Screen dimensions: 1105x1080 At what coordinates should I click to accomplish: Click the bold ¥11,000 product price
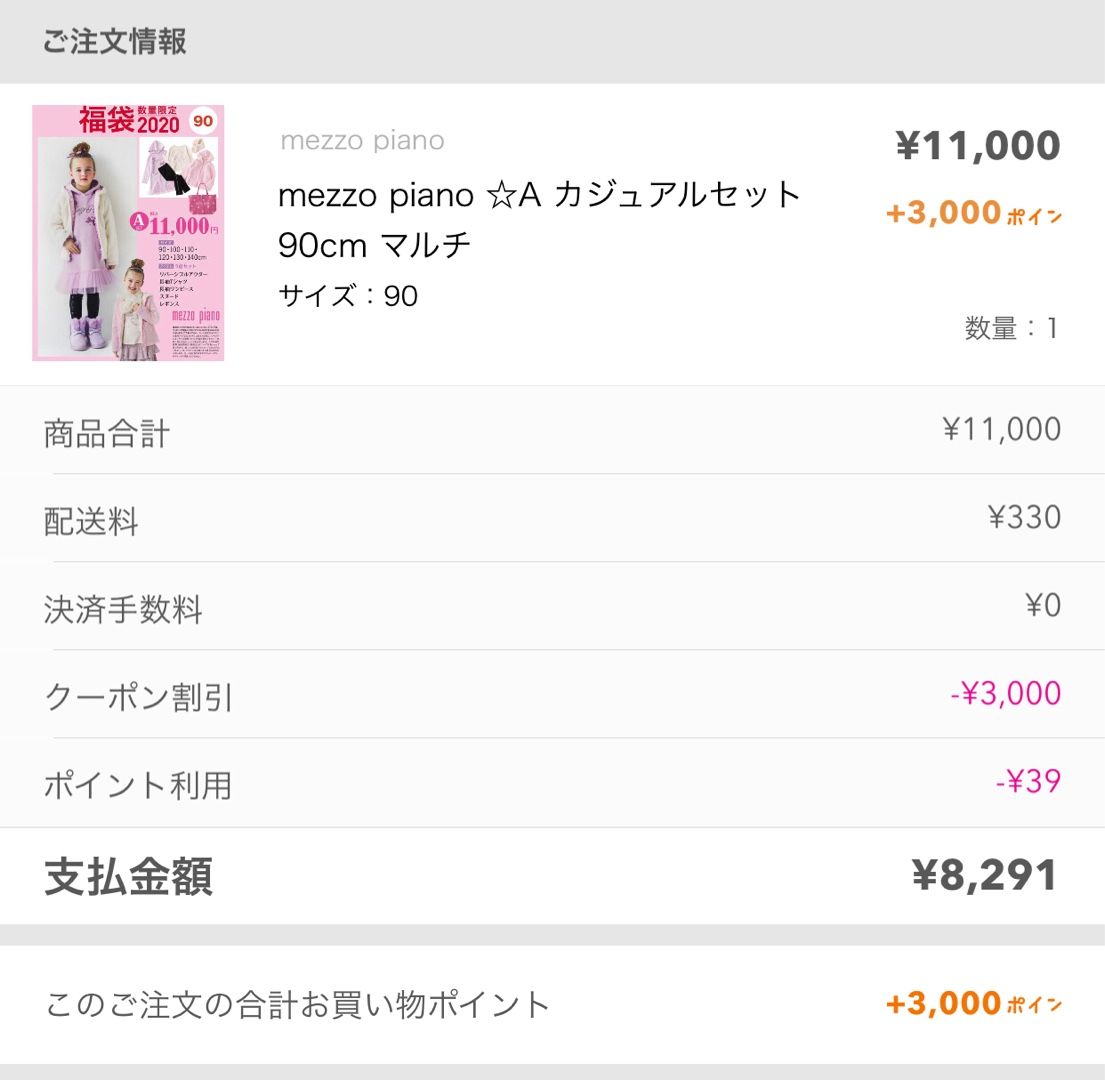click(x=978, y=146)
